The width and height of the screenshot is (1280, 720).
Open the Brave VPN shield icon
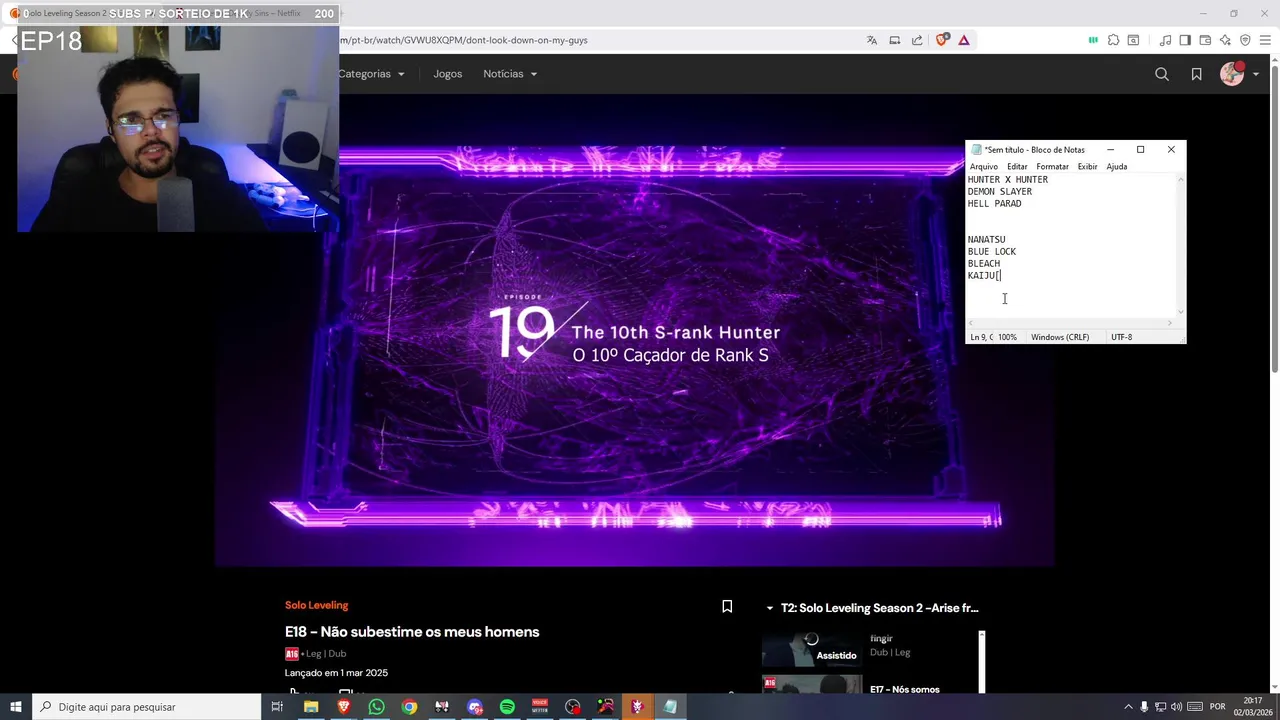pos(1245,40)
